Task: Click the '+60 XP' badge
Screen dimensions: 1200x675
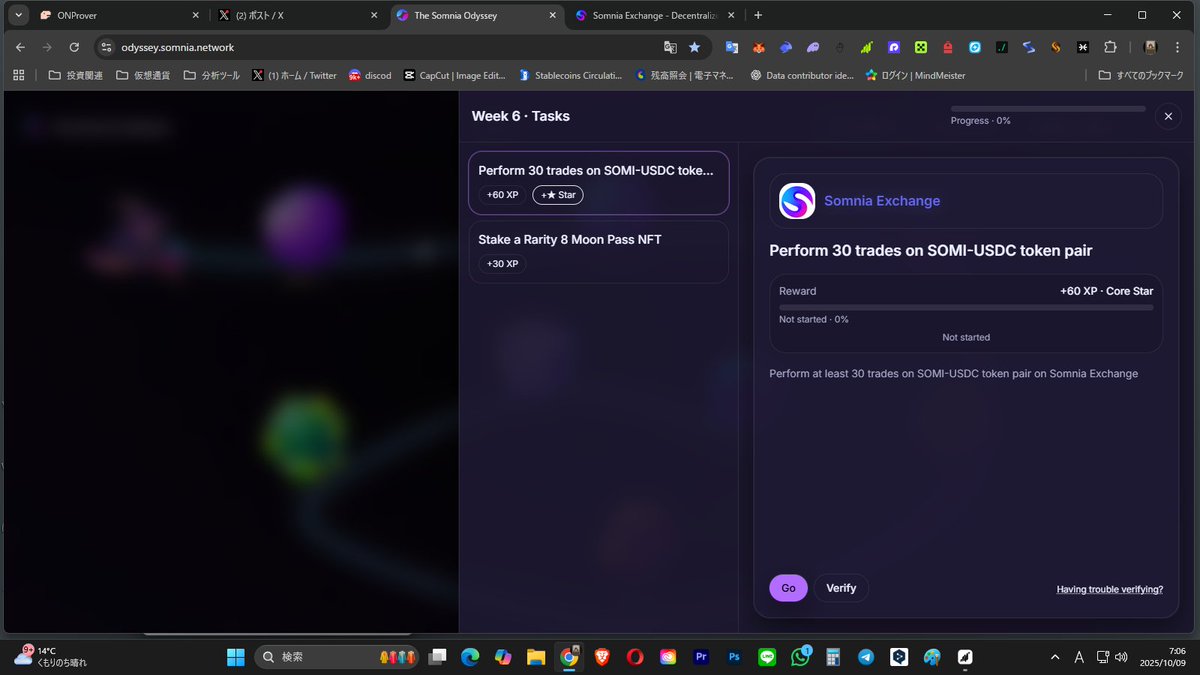Action: pos(502,195)
